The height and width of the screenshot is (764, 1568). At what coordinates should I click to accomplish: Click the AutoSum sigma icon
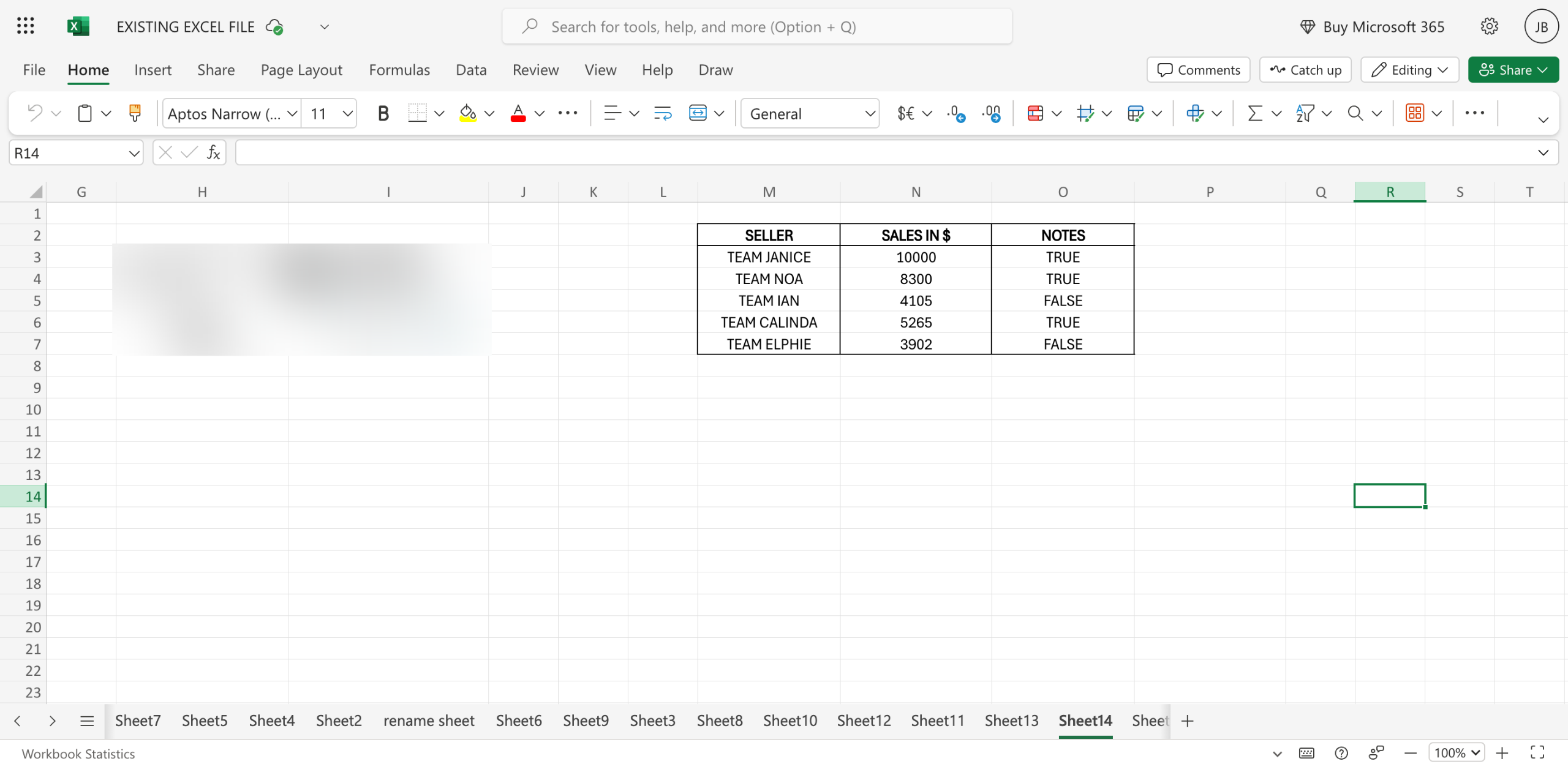coord(1255,113)
